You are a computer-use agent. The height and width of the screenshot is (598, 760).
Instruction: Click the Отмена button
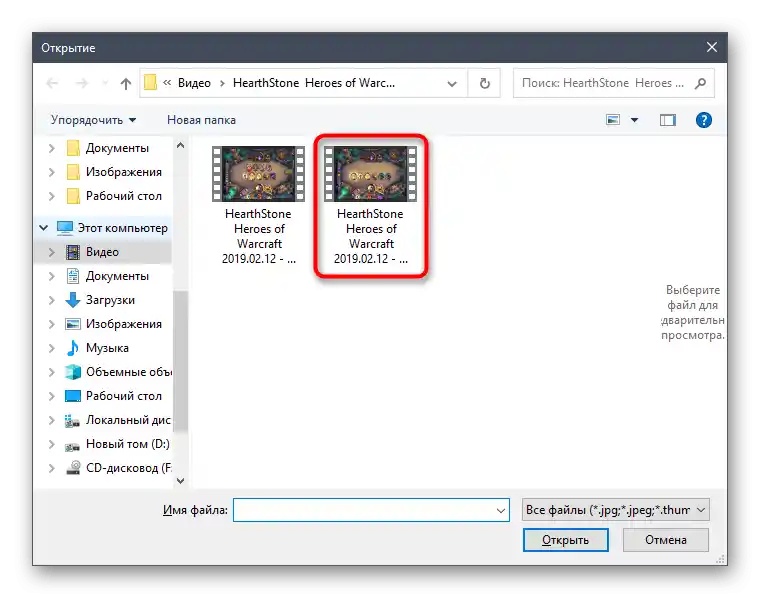point(665,540)
